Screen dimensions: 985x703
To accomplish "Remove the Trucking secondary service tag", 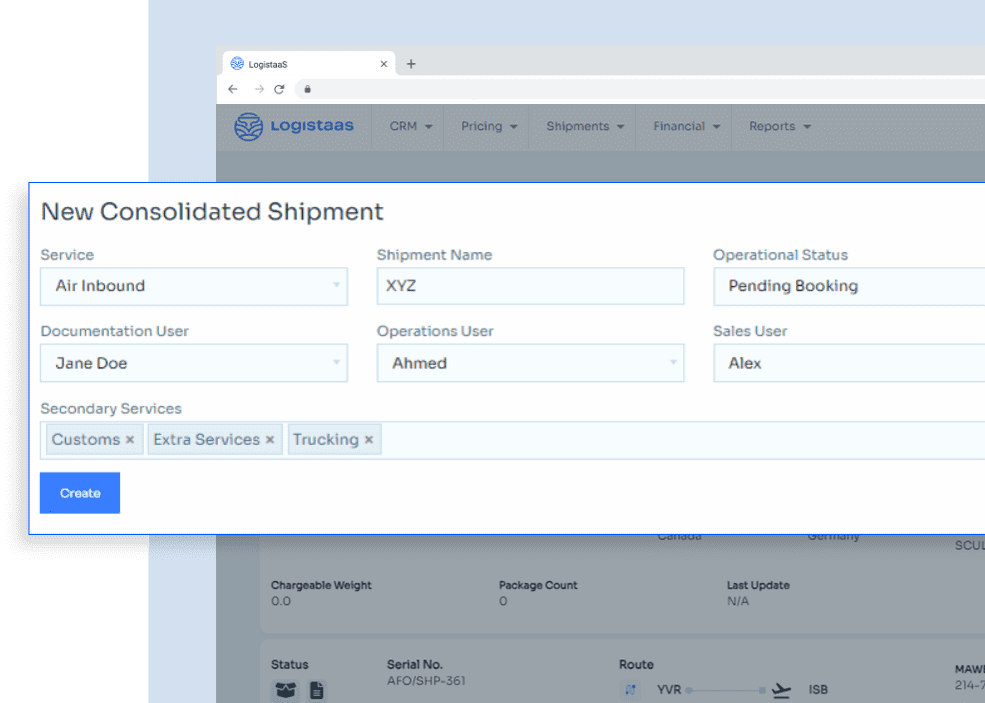I will coord(369,440).
